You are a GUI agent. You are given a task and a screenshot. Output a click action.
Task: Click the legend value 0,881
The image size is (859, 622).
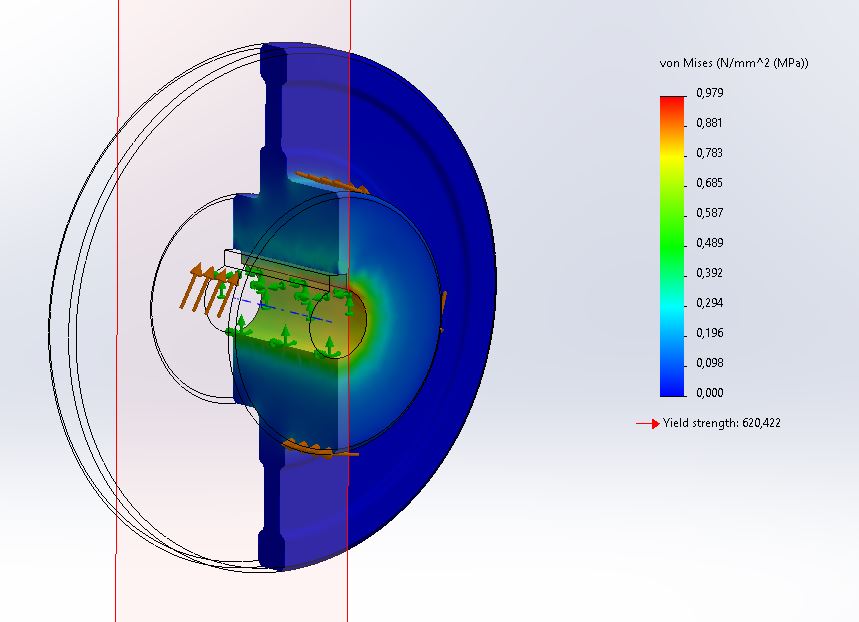[709, 123]
